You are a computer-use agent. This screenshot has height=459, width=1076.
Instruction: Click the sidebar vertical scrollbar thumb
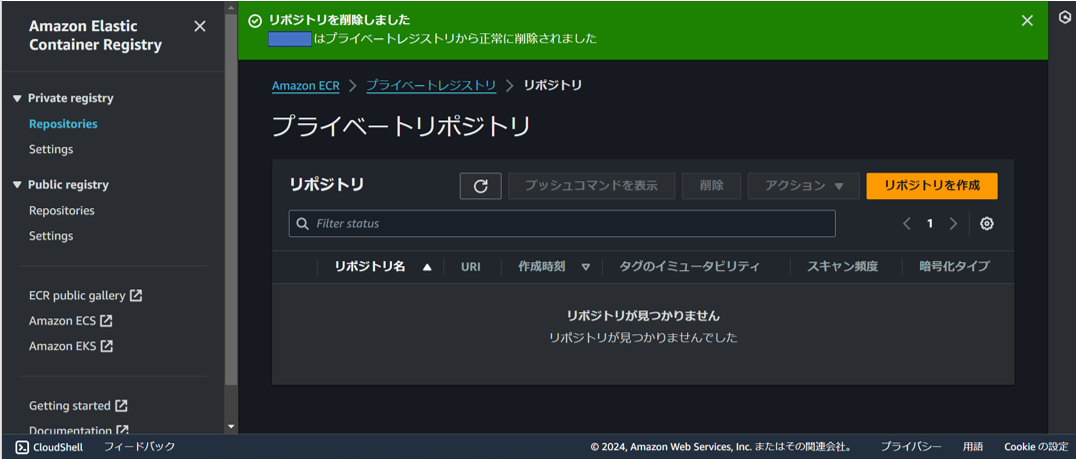(231, 199)
